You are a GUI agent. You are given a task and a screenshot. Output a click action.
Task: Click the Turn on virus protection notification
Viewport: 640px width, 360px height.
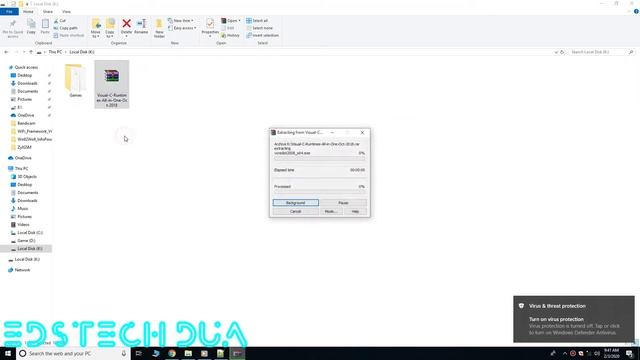pyautogui.click(x=574, y=319)
